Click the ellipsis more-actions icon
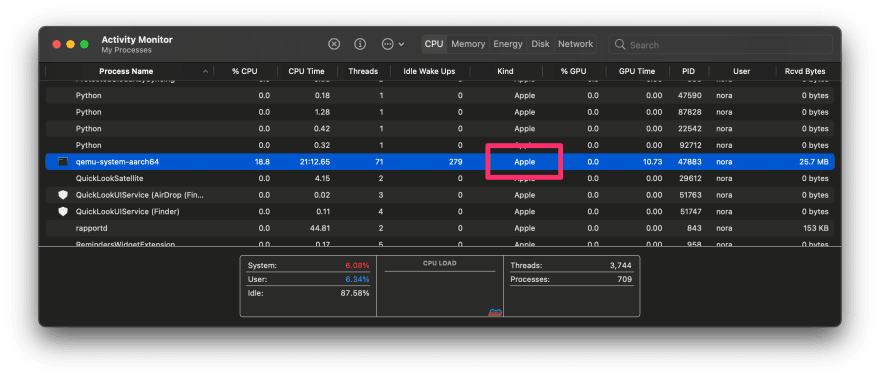This screenshot has height=378, width=880. (x=387, y=44)
